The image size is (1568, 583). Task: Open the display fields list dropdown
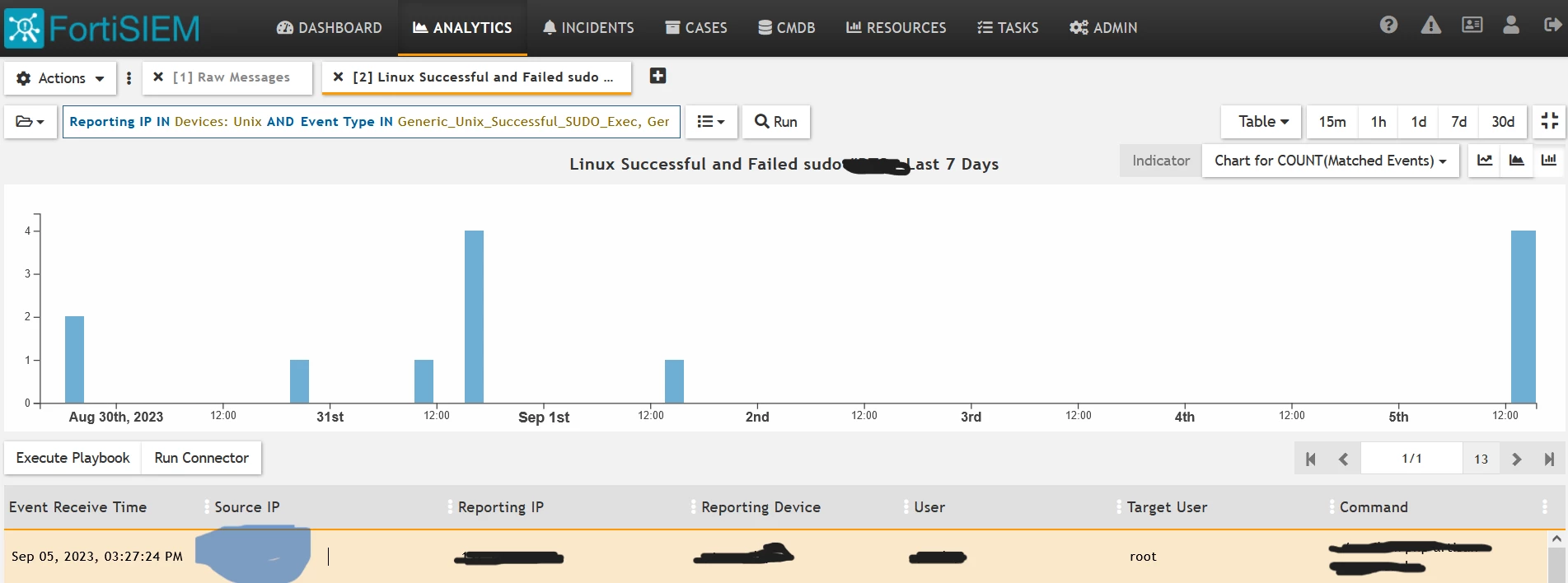711,122
